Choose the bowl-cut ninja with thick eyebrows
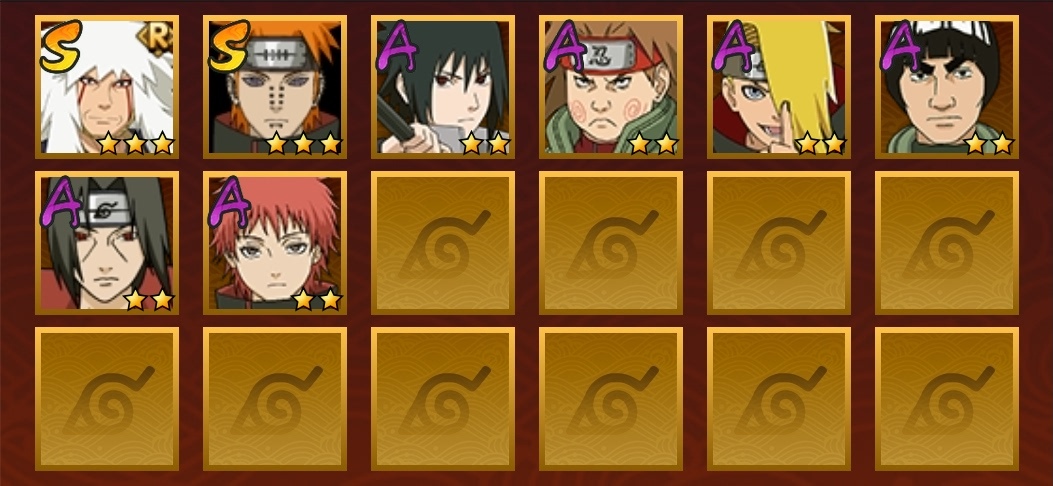Screen dimensions: 1053x486 point(946,87)
